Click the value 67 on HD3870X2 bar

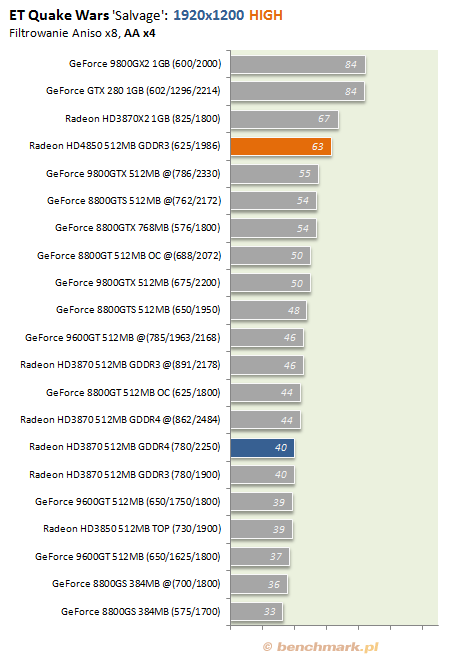[324, 119]
